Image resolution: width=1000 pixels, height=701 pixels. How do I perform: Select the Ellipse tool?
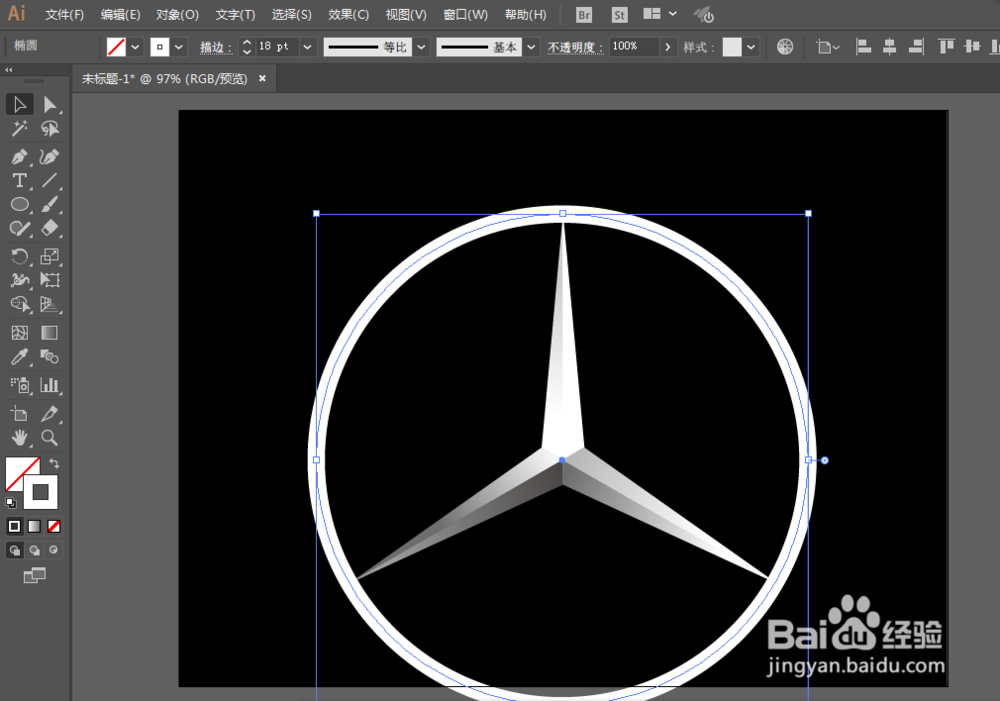20,205
